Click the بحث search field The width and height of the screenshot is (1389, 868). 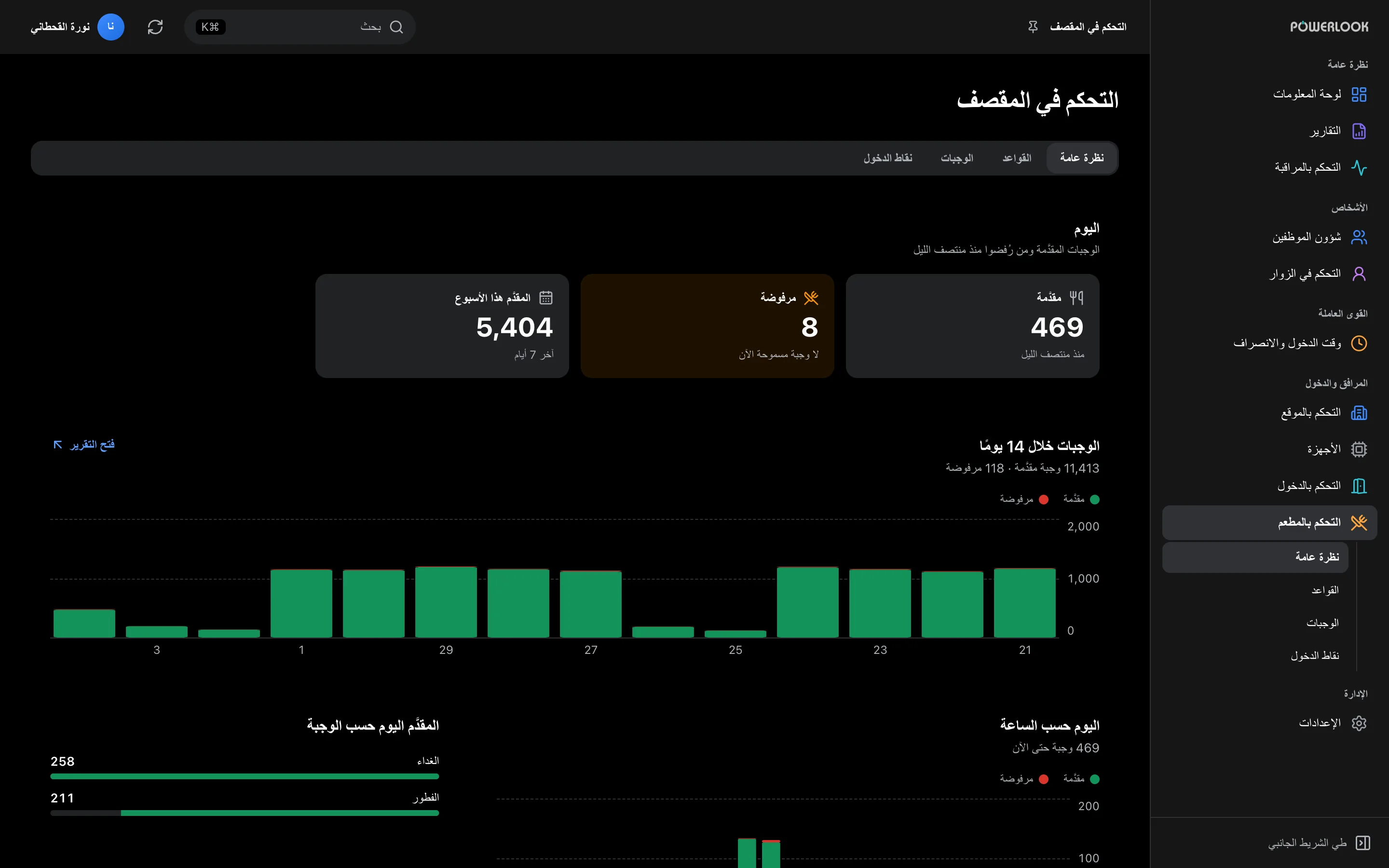[x=300, y=27]
